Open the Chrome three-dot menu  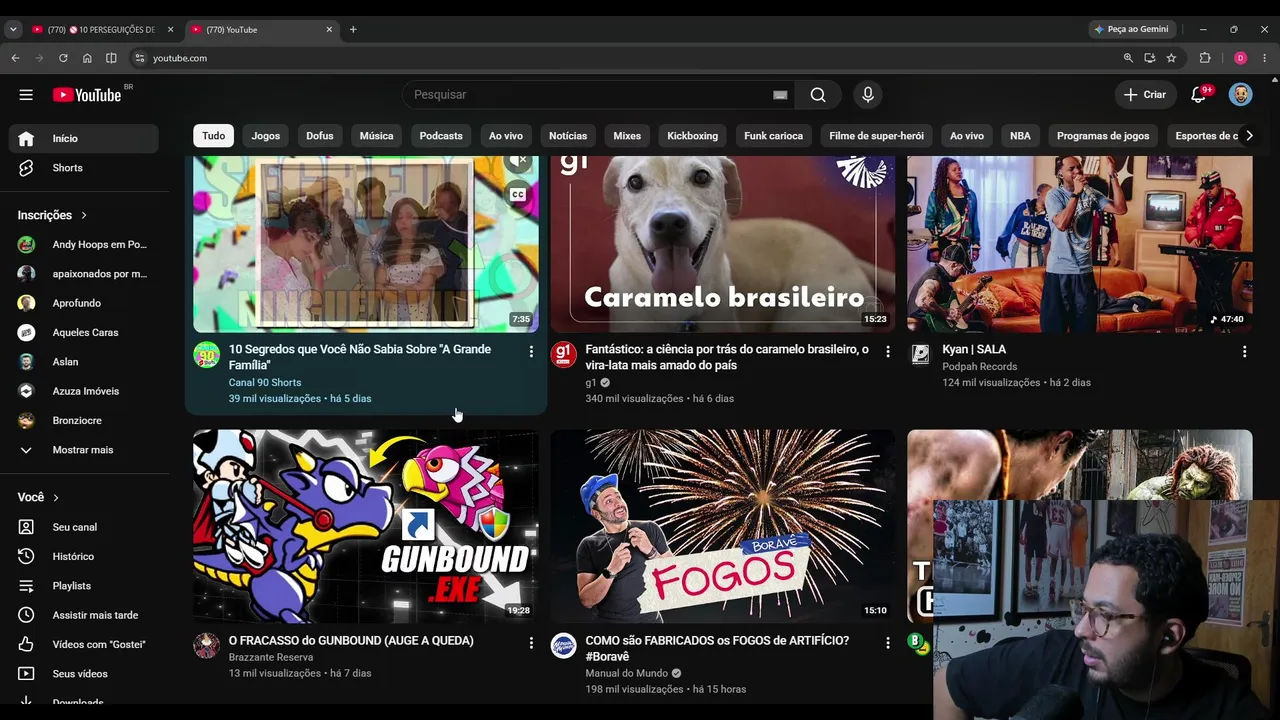click(1264, 58)
